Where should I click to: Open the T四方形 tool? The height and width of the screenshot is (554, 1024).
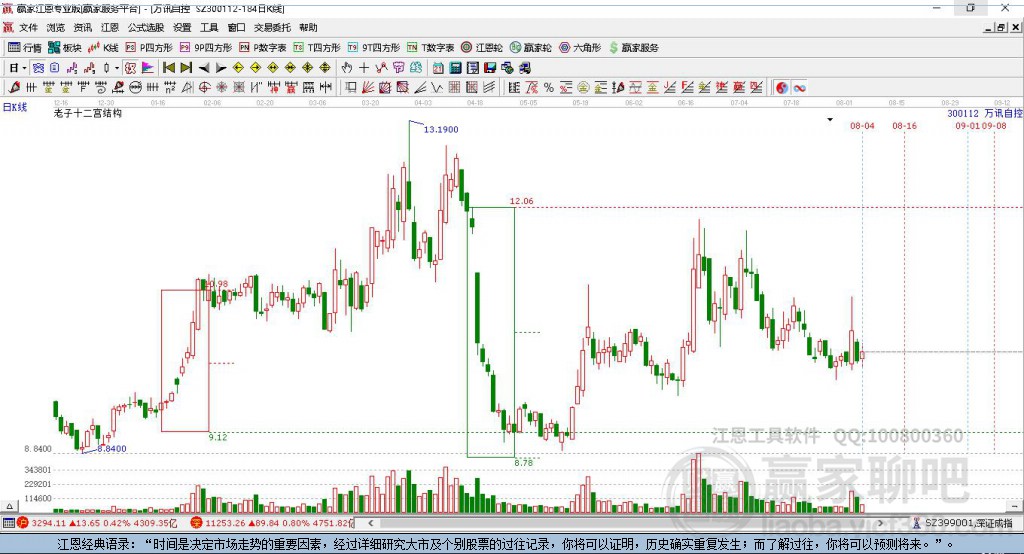point(317,48)
